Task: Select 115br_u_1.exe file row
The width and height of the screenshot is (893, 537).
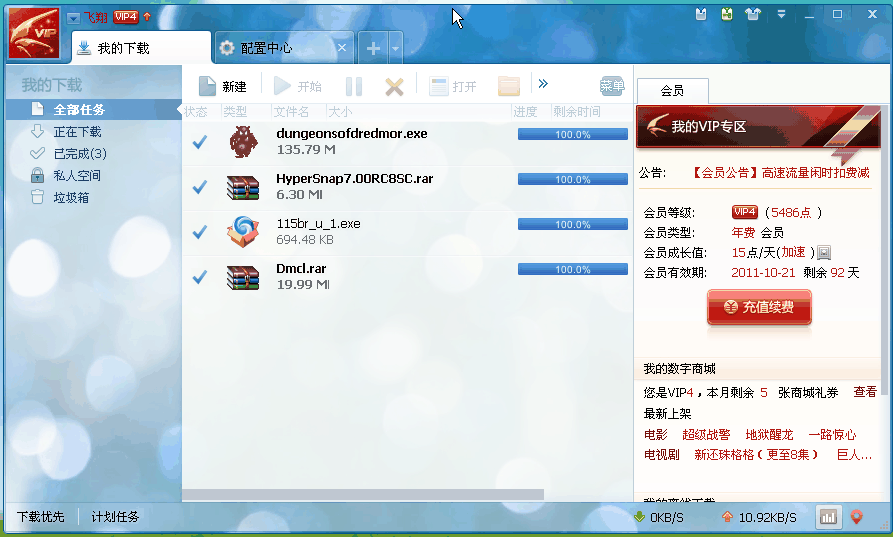Action: (407, 232)
